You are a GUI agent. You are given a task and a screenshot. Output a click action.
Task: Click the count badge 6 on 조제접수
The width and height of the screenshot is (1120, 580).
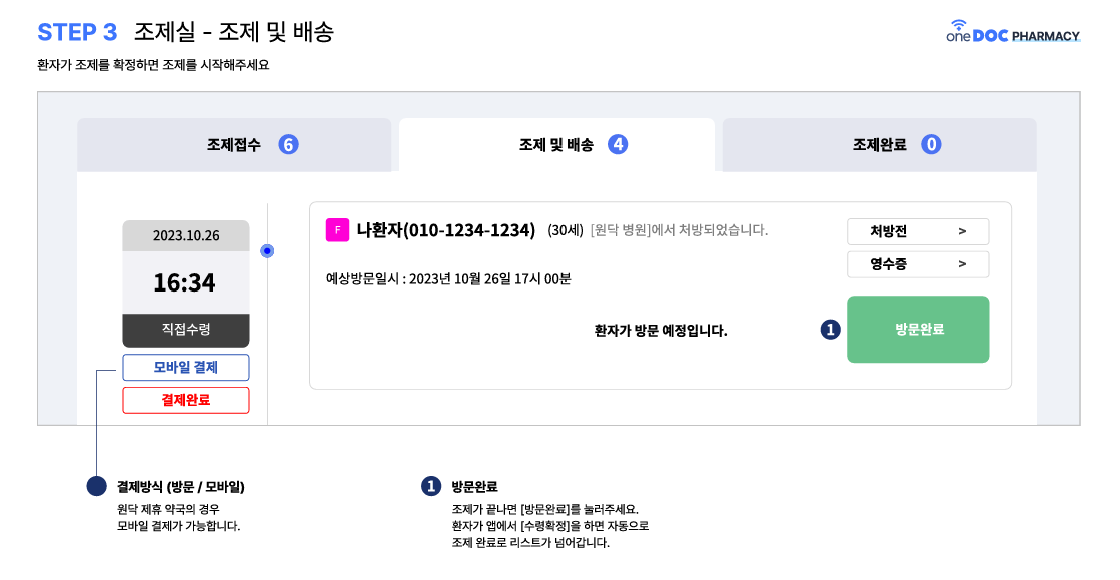pyautogui.click(x=288, y=144)
